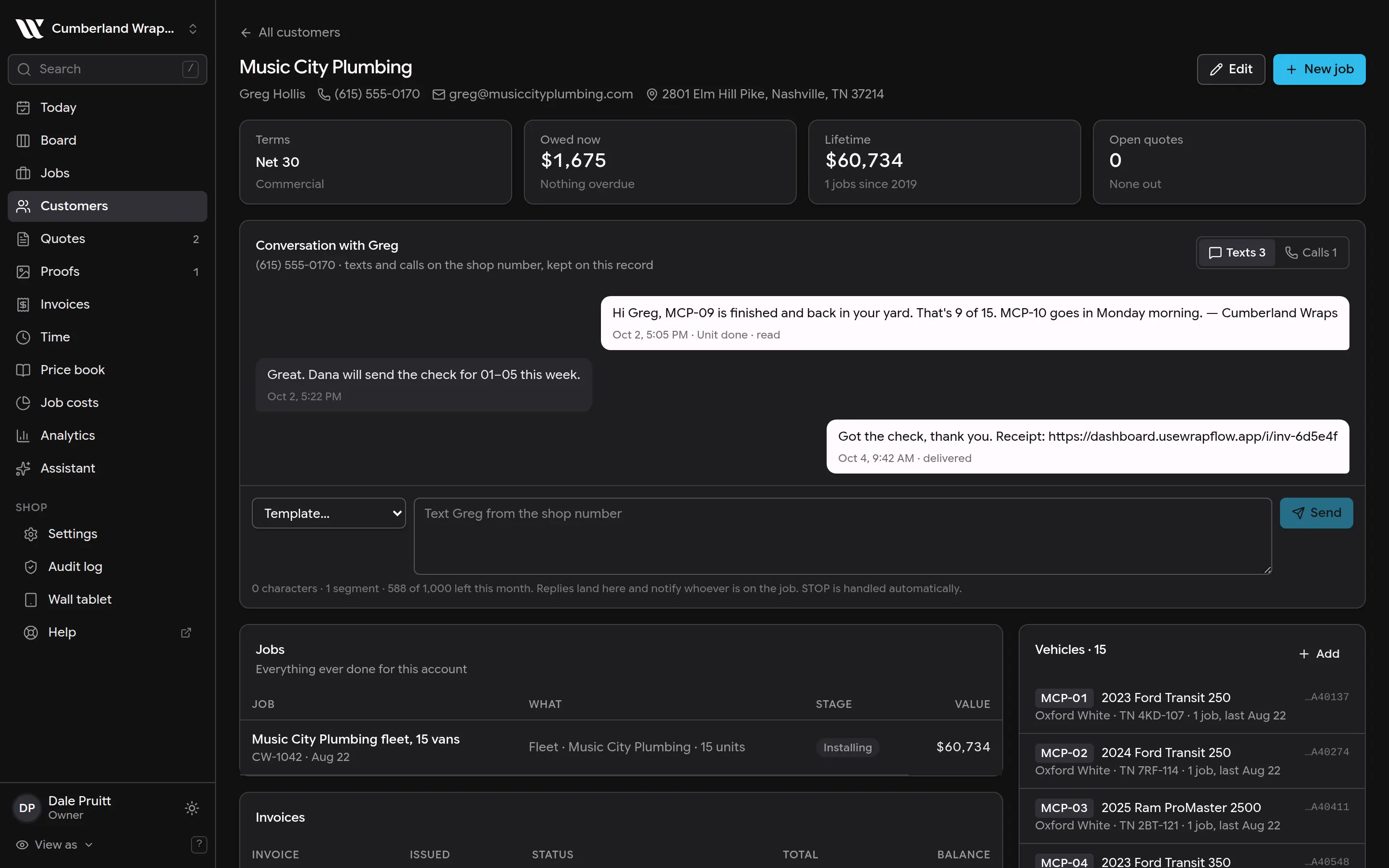
Task: Add a vehicle to the account
Action: click(1319, 654)
